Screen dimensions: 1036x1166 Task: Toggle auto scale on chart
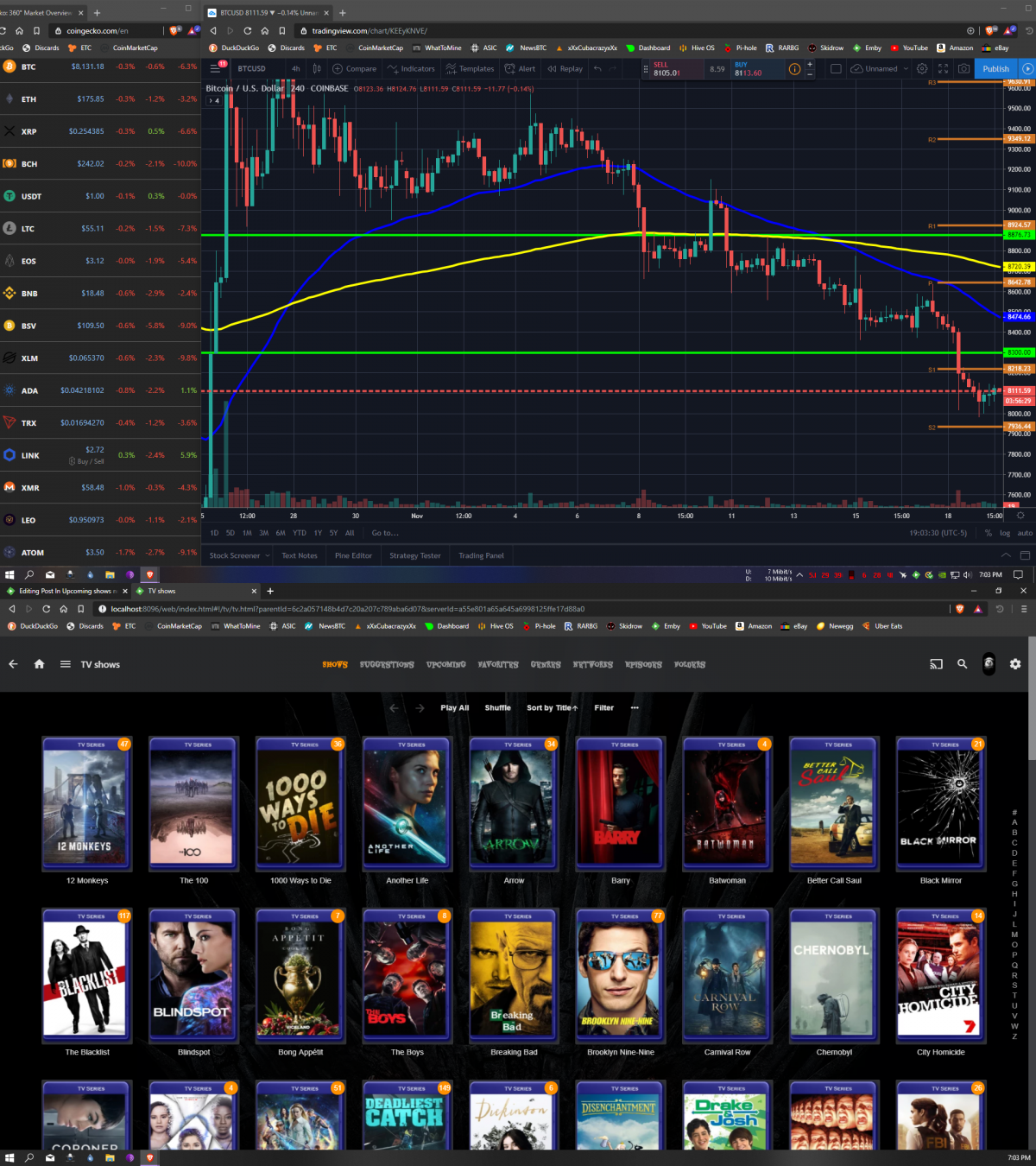(x=1025, y=533)
